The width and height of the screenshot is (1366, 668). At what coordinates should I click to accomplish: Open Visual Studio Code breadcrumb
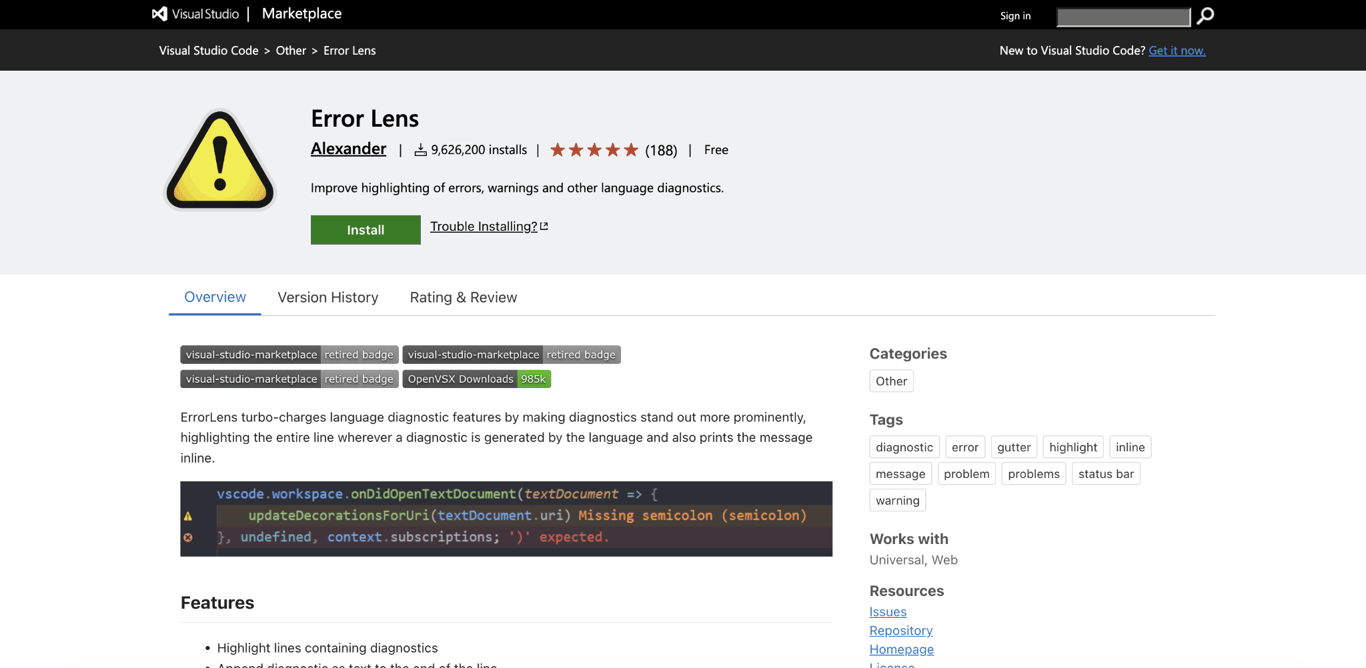208,50
